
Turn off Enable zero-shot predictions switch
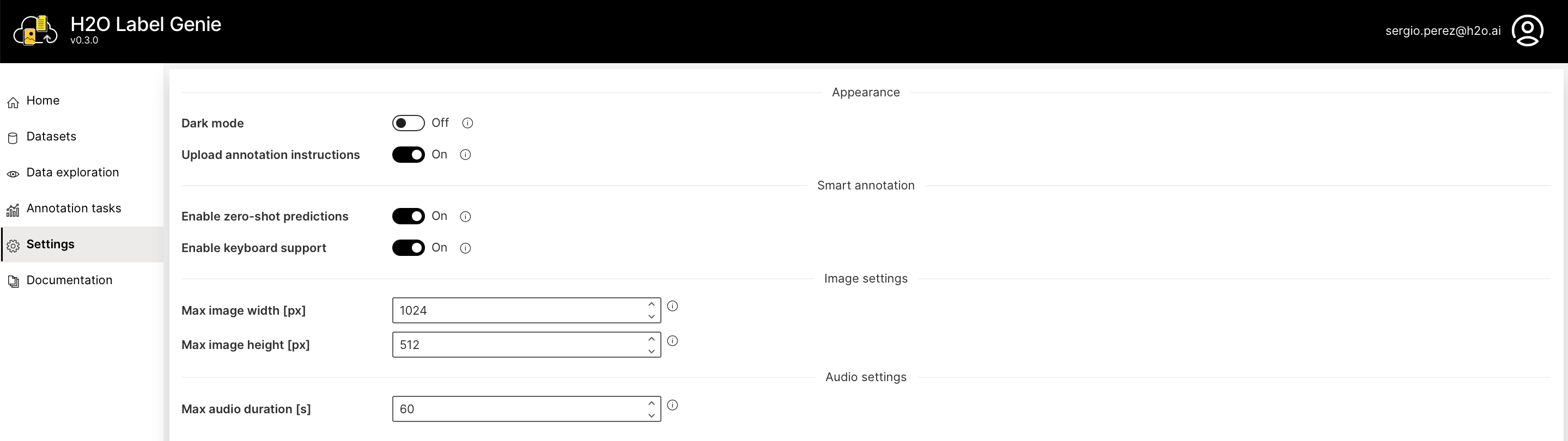[408, 217]
